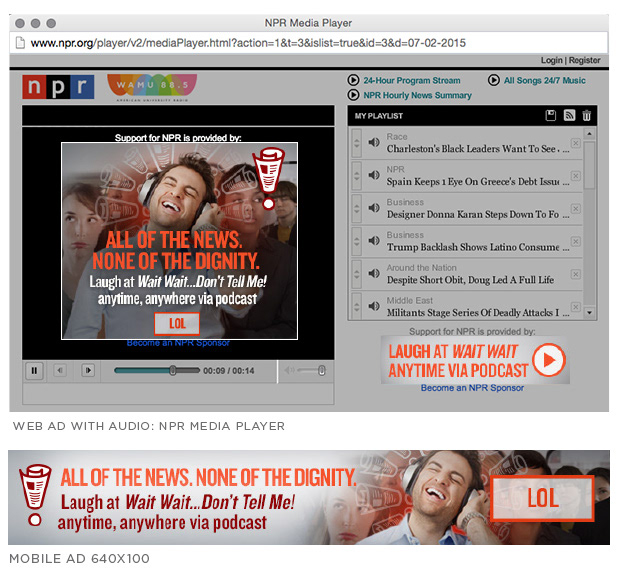Click Become an NPR Sponsor under video ad

[x=178, y=343]
